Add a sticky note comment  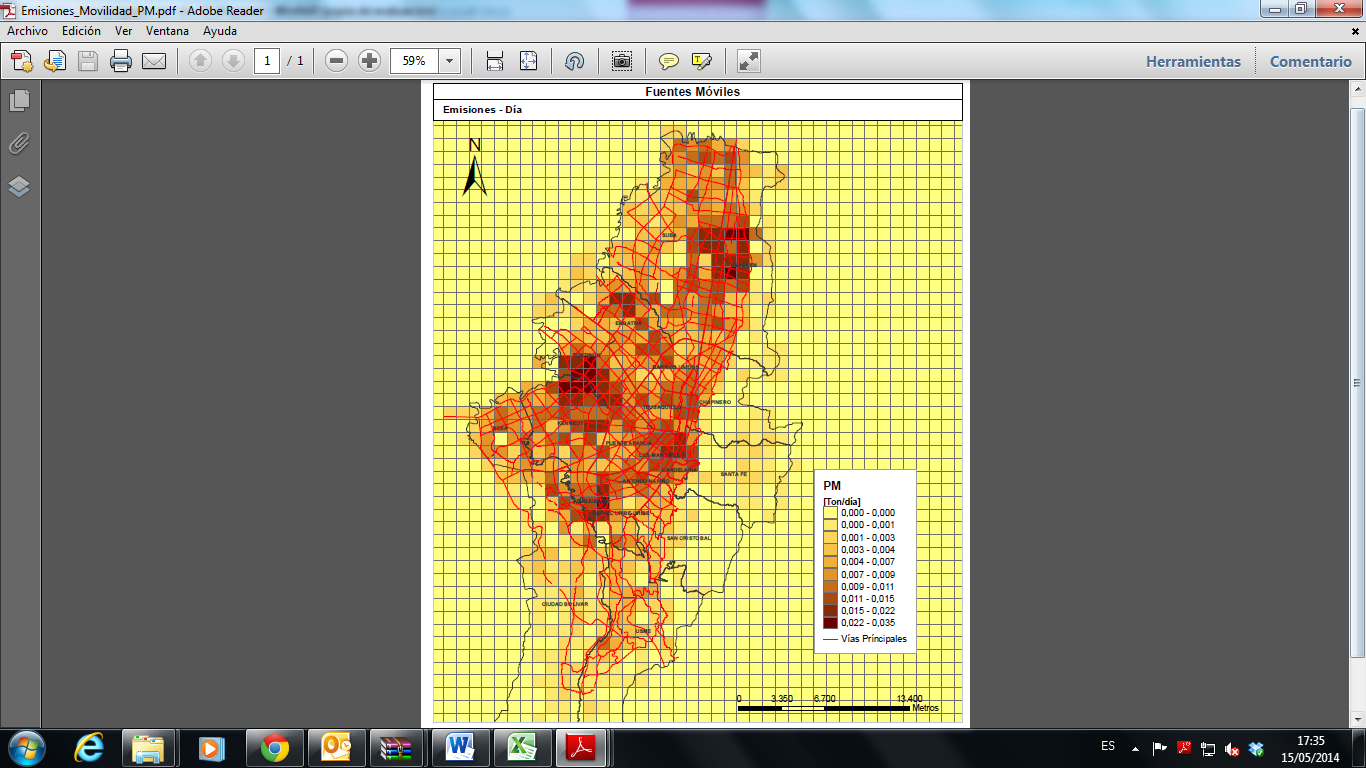point(668,61)
